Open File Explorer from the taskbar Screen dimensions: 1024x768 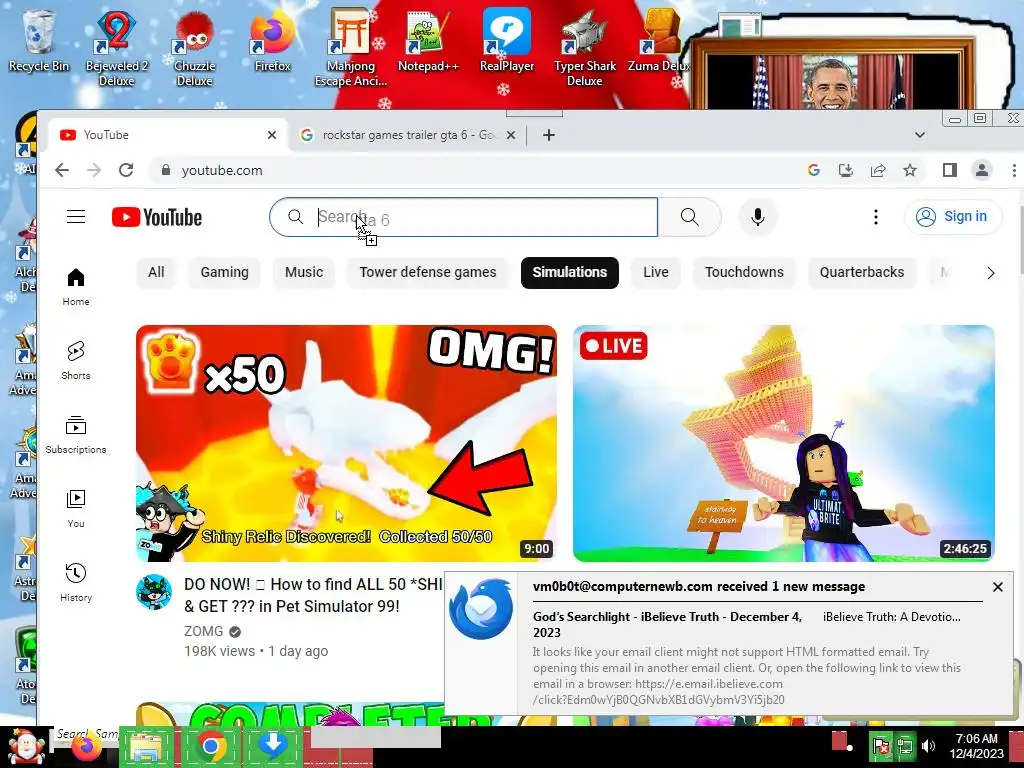click(x=146, y=747)
